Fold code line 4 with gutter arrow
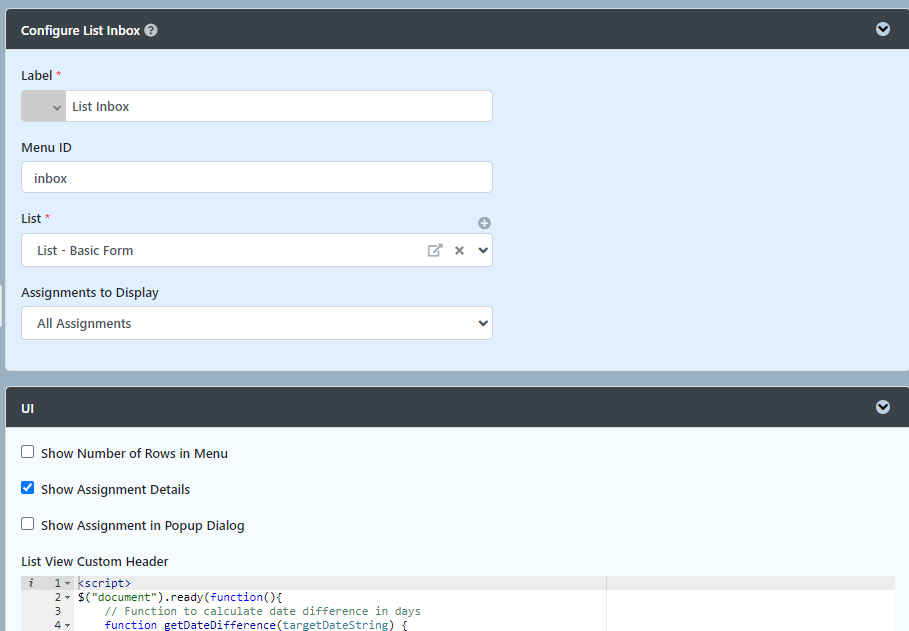Screen dimensions: 909x631 [68, 625]
